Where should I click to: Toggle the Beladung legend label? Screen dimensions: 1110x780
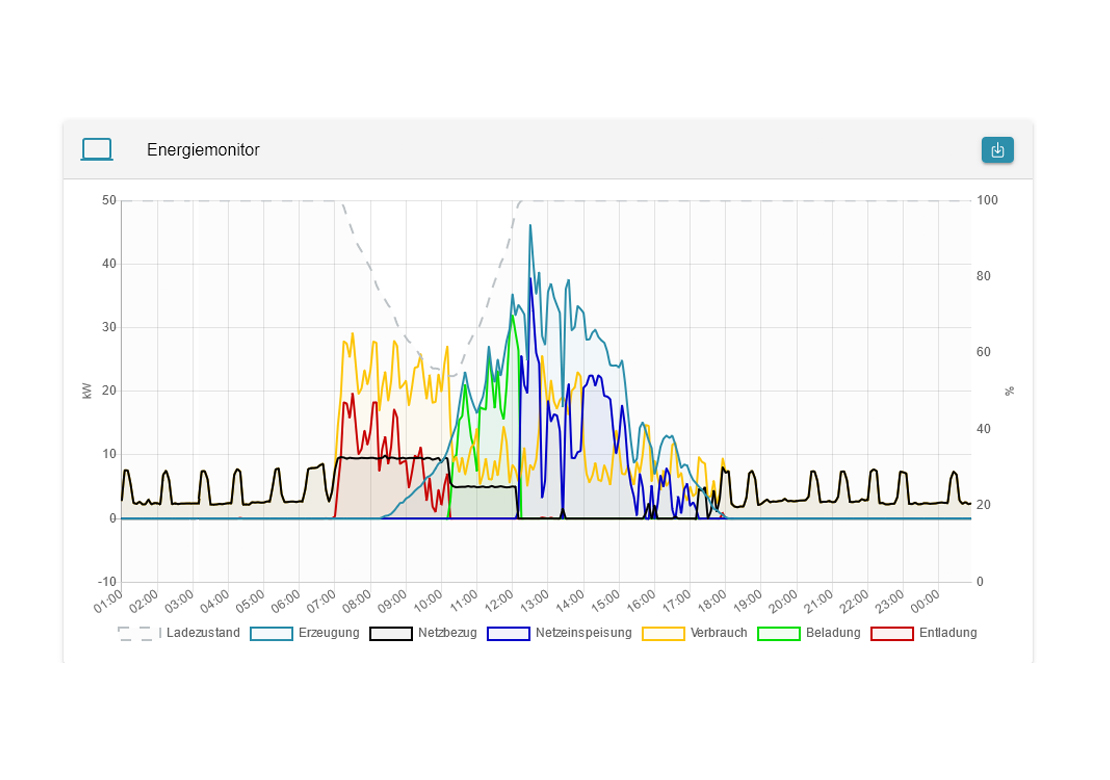pyautogui.click(x=832, y=633)
